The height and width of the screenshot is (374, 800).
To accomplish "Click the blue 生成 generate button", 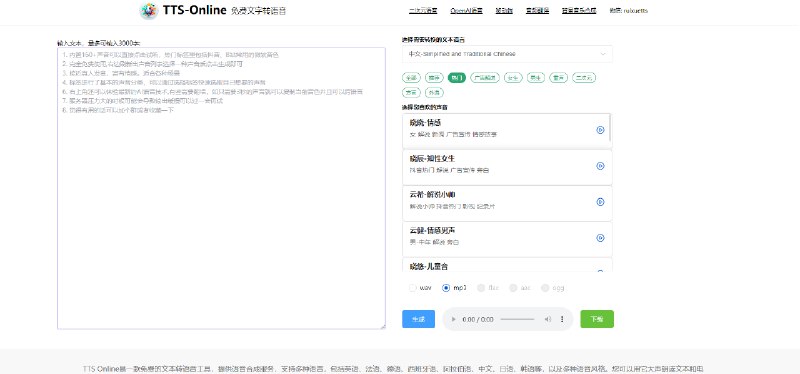I will click(418, 319).
